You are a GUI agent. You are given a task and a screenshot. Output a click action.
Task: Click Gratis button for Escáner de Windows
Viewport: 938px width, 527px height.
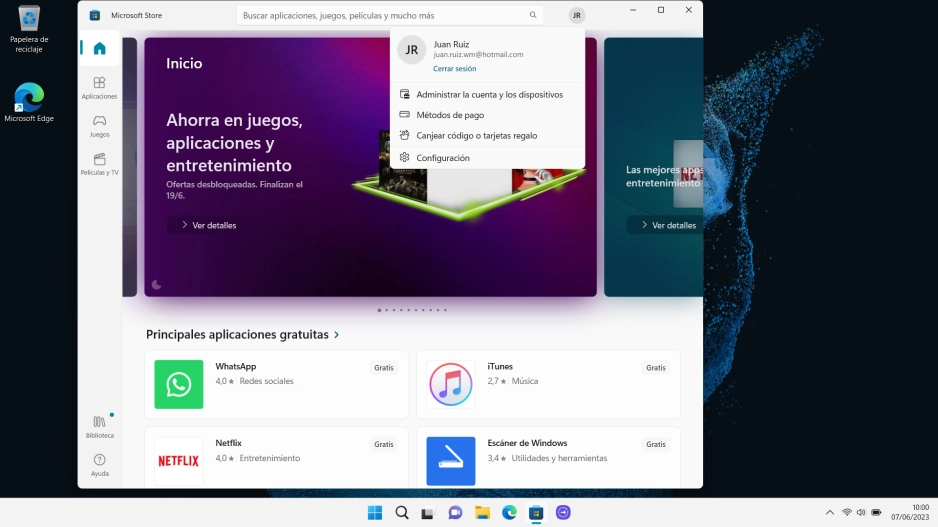coord(656,444)
